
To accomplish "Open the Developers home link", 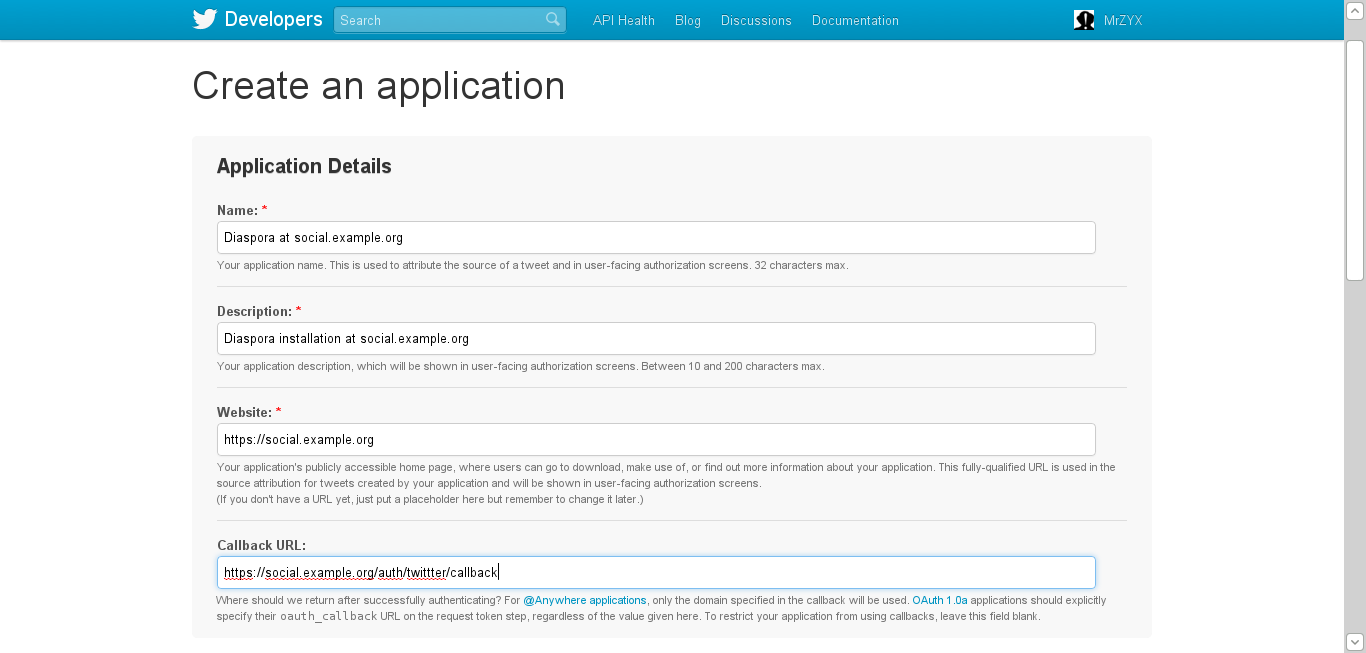I will pos(273,20).
